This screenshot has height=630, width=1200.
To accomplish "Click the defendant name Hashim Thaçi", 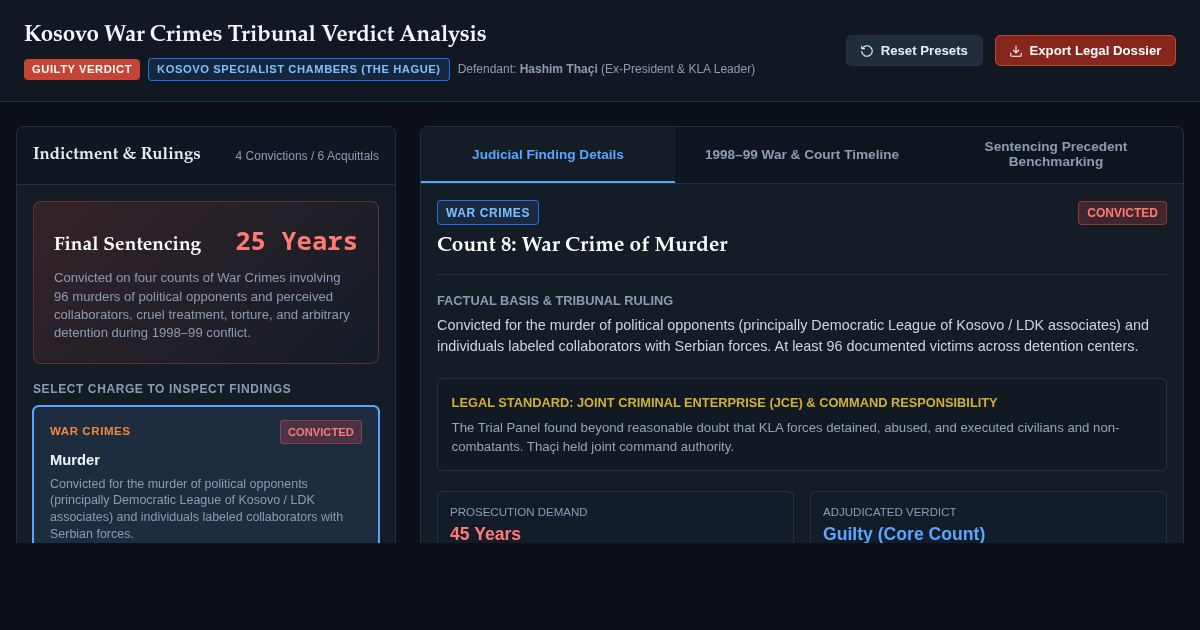I will 558,69.
